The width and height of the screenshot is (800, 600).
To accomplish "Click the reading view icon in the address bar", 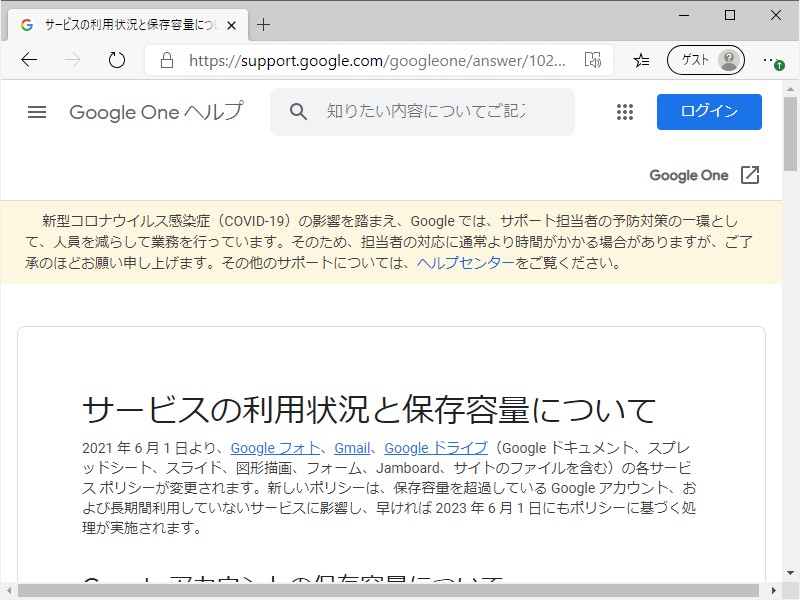I will point(594,60).
